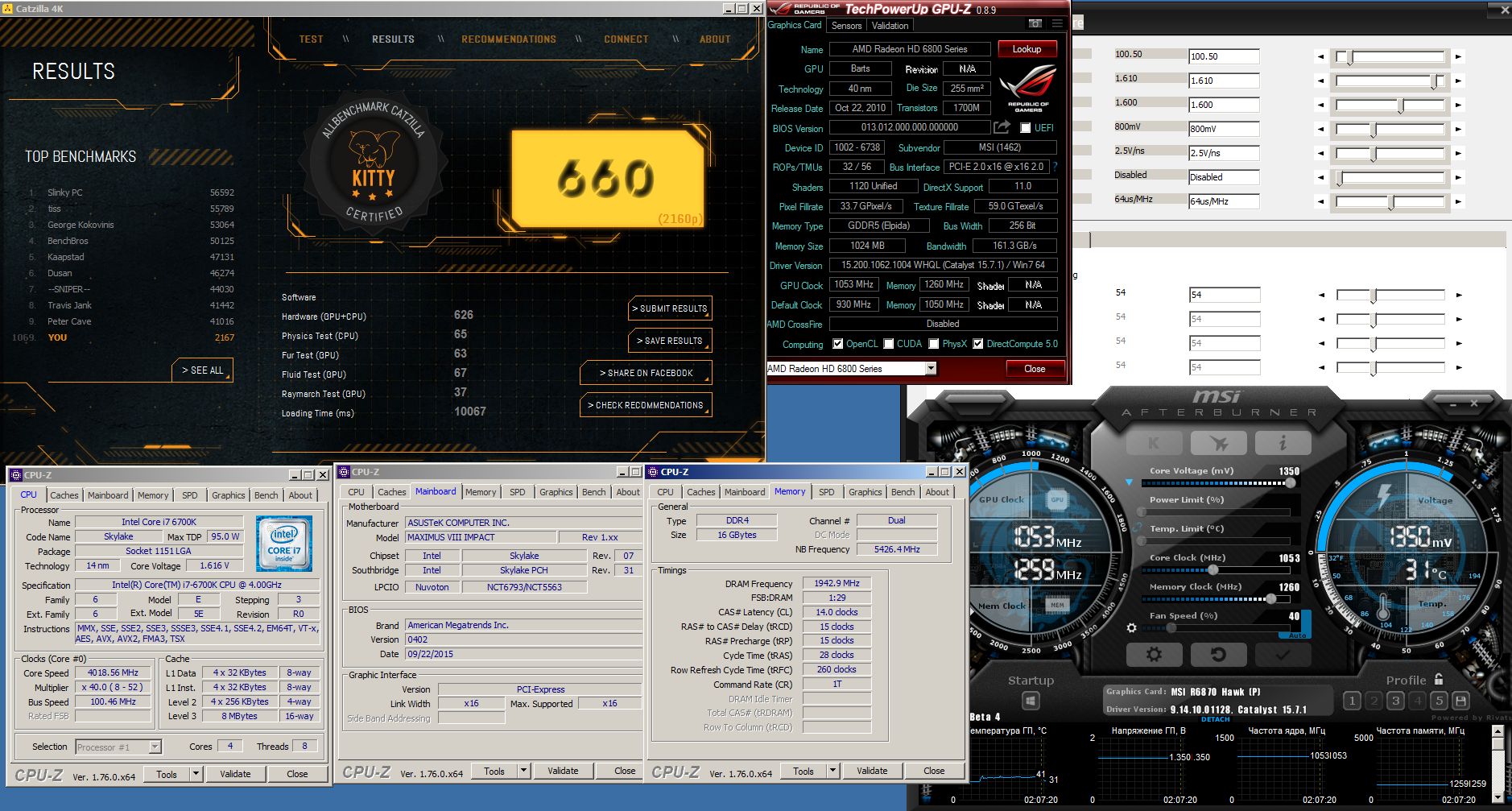Viewport: 1512px width, 811px height.
Task: Reset Afterburner settings with the circular arrow
Action: click(x=1218, y=654)
